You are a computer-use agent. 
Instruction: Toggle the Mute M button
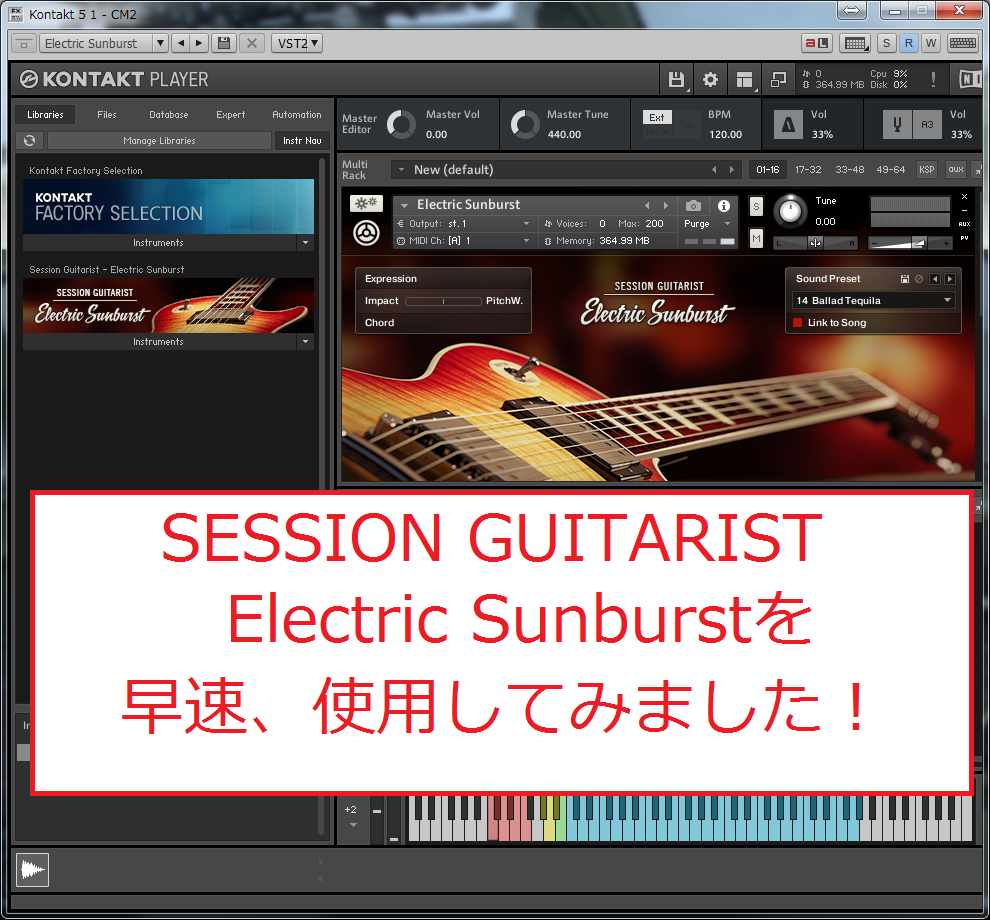756,239
